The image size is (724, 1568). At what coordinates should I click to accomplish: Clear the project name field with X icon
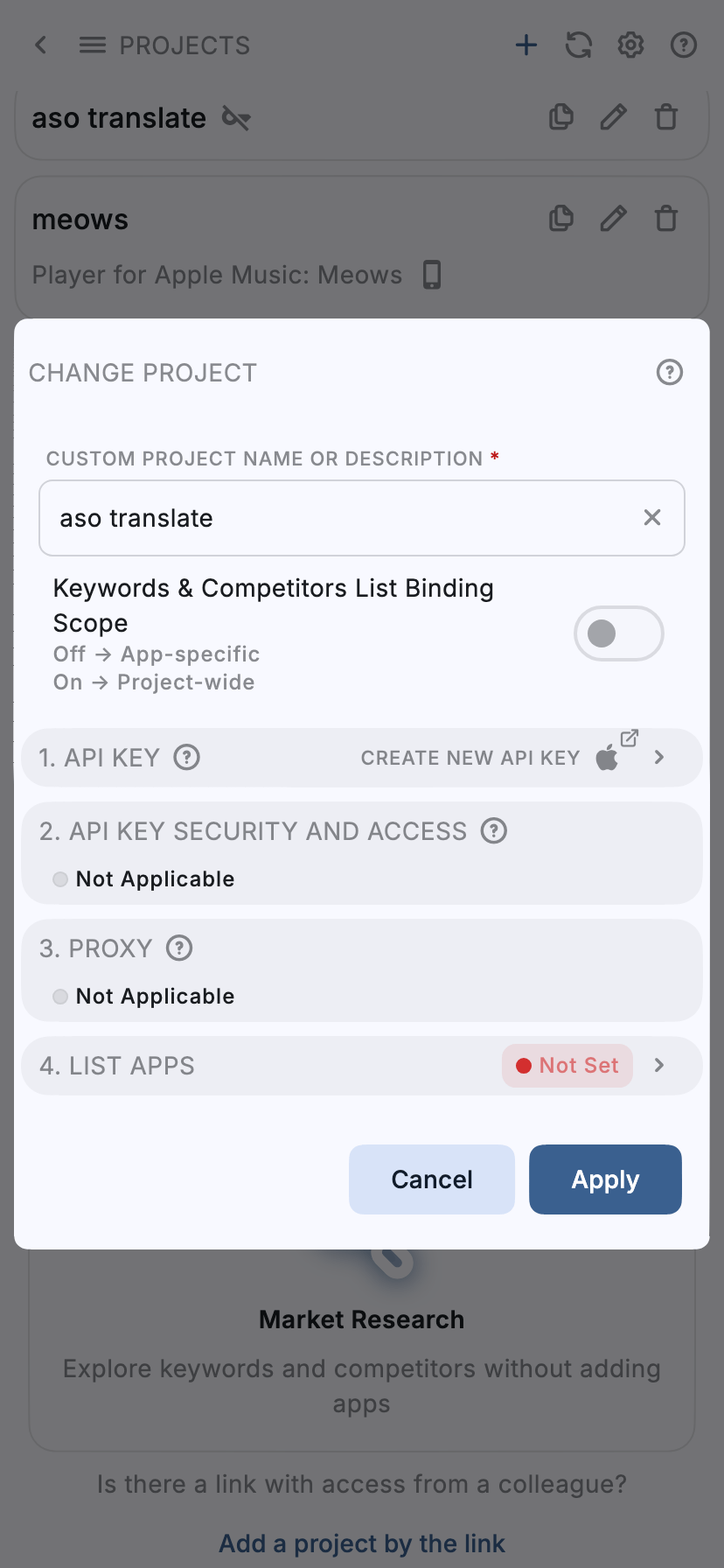(x=652, y=518)
